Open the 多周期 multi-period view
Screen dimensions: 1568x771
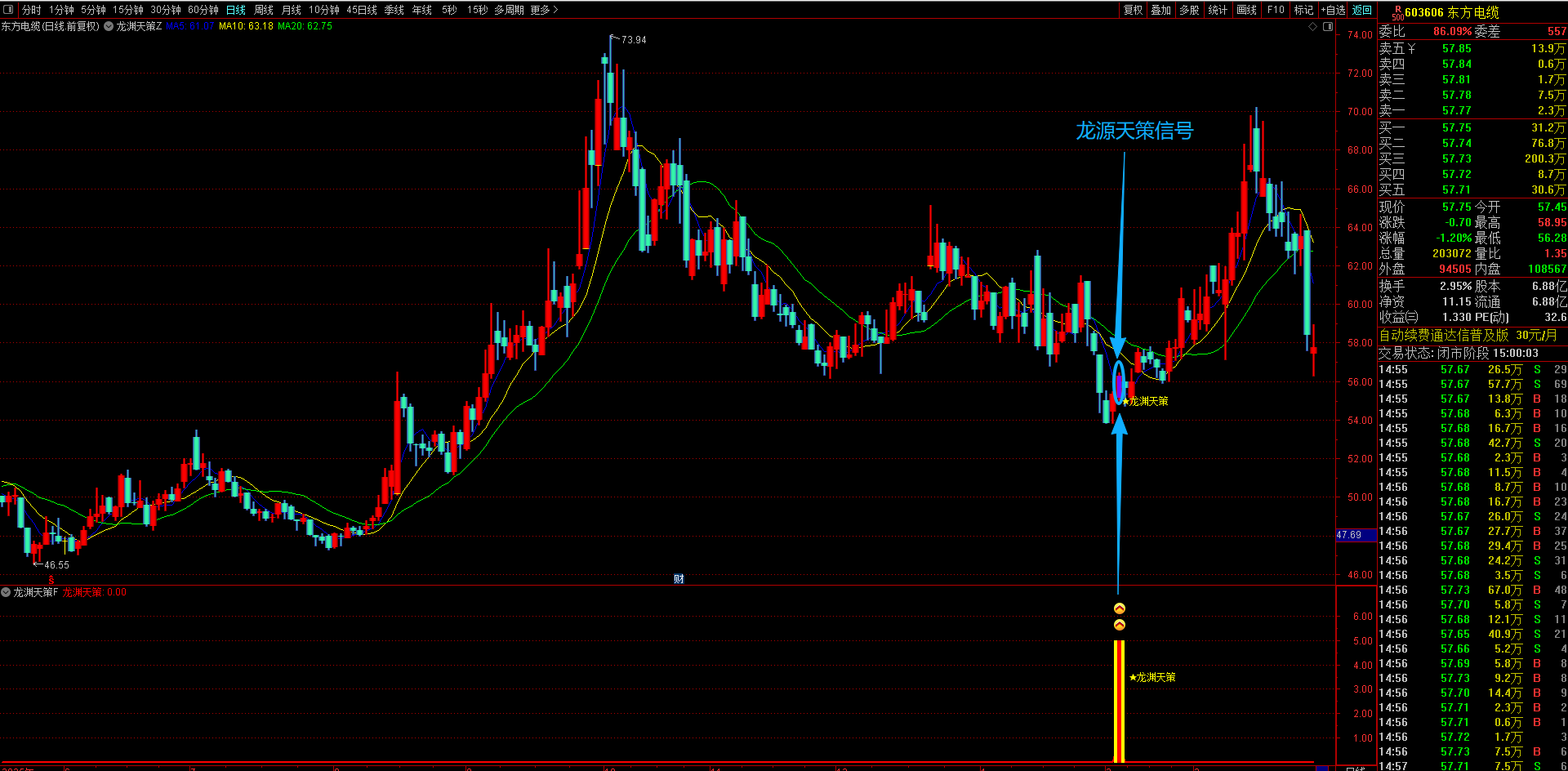point(509,10)
